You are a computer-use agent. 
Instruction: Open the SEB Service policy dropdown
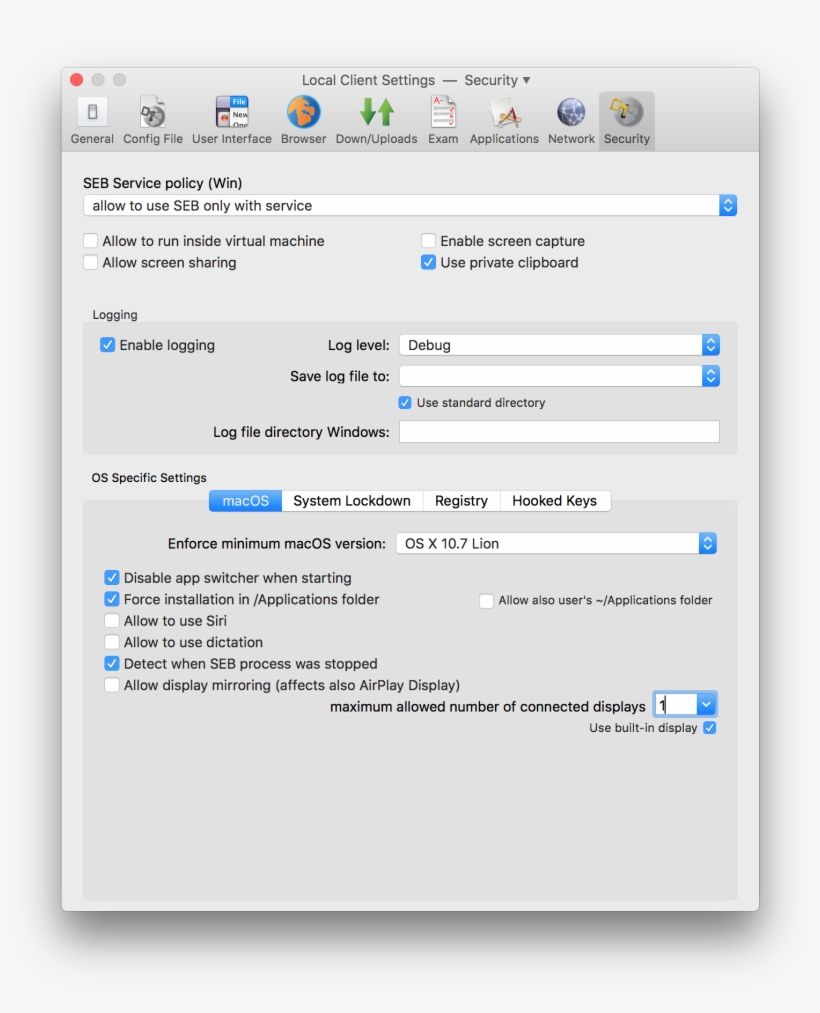[729, 205]
